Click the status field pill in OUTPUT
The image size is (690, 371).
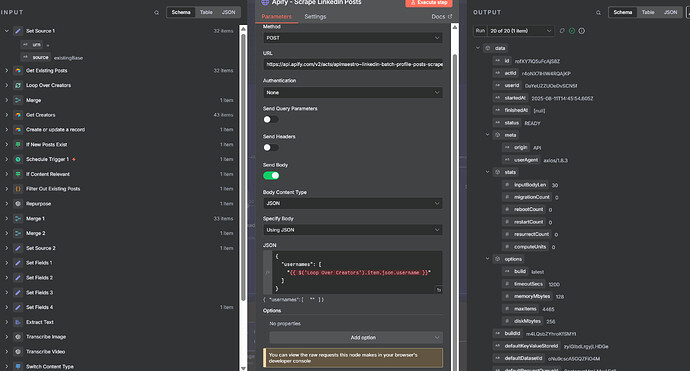507,123
